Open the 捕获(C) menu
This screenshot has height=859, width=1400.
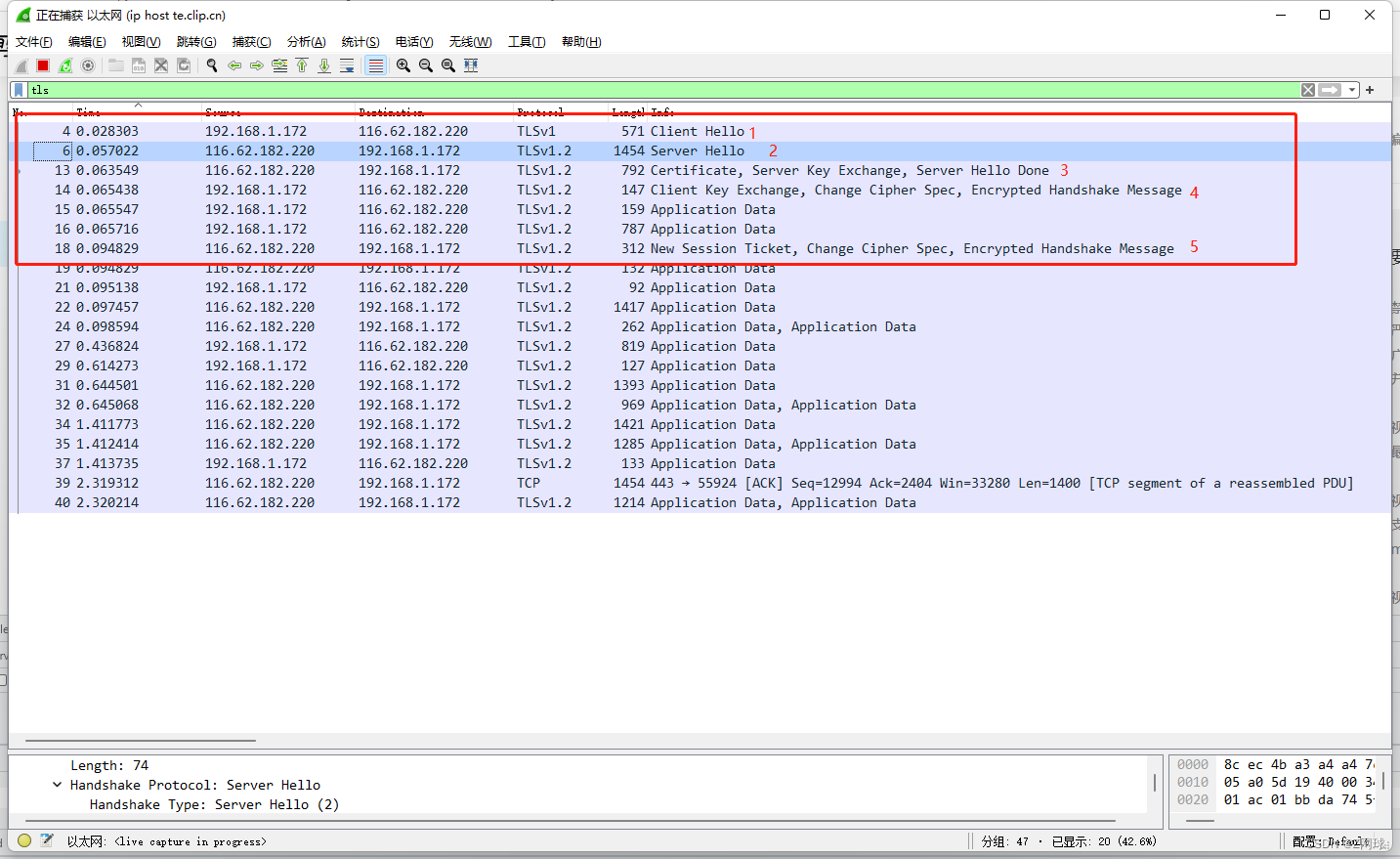[251, 41]
